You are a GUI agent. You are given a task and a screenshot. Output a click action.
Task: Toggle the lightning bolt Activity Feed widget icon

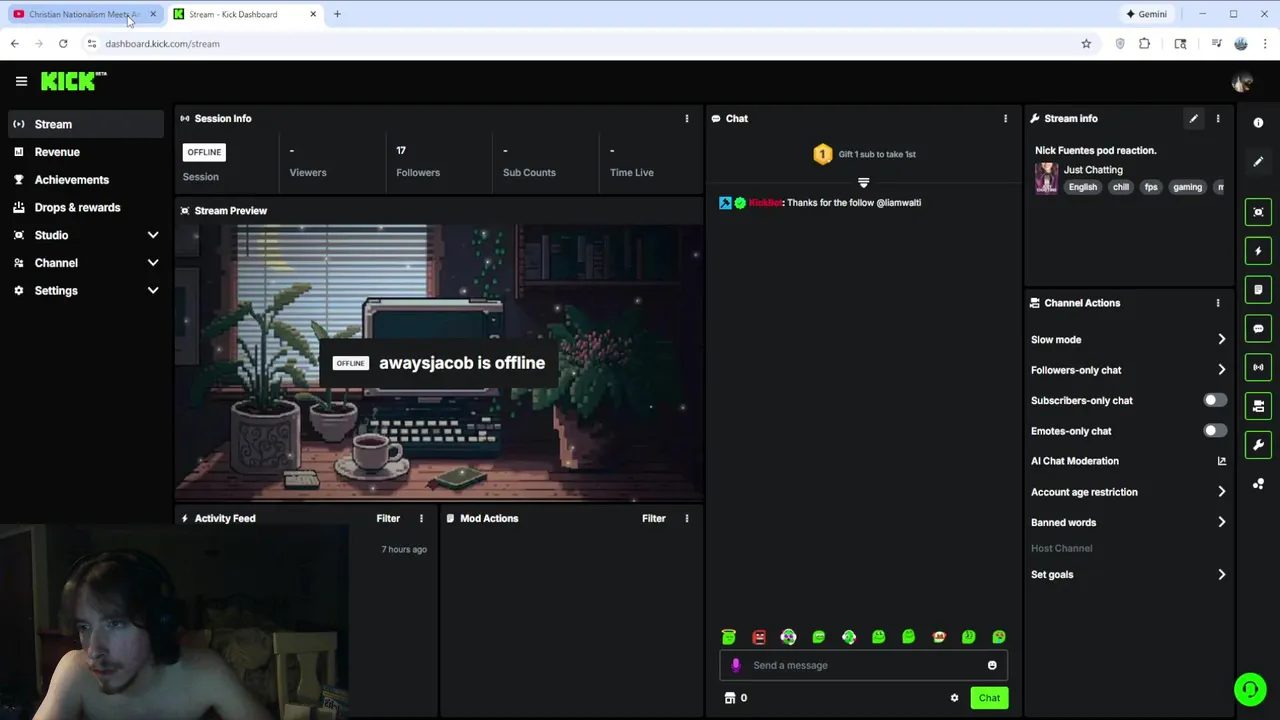[x=1258, y=251]
